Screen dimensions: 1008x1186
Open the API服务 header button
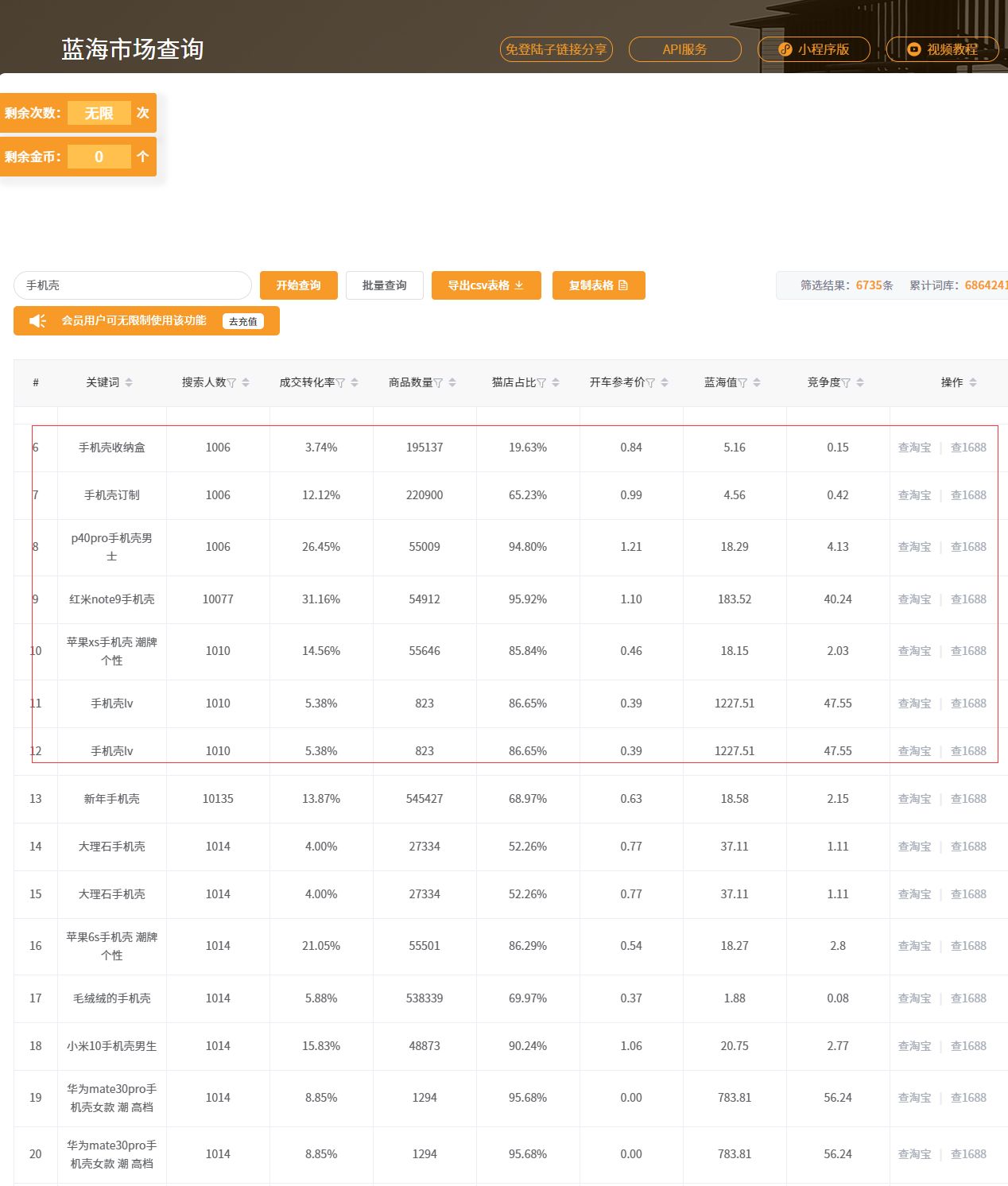(685, 49)
